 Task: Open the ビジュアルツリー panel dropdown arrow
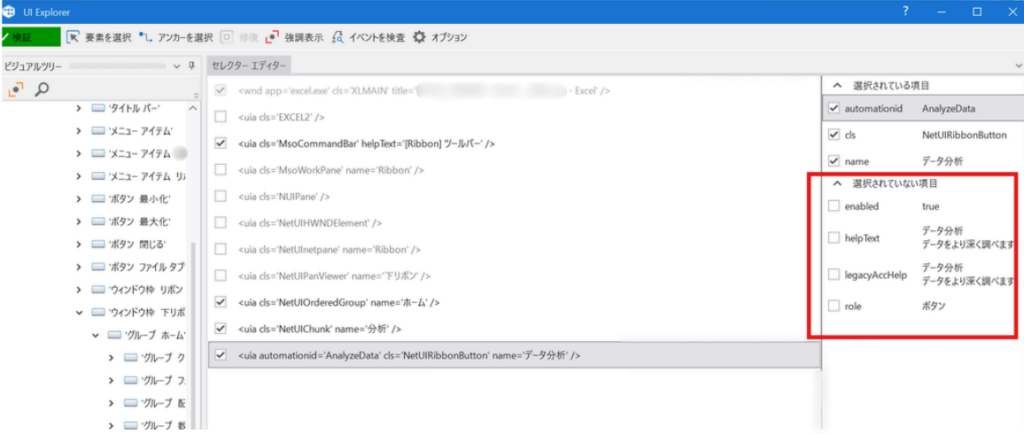176,66
